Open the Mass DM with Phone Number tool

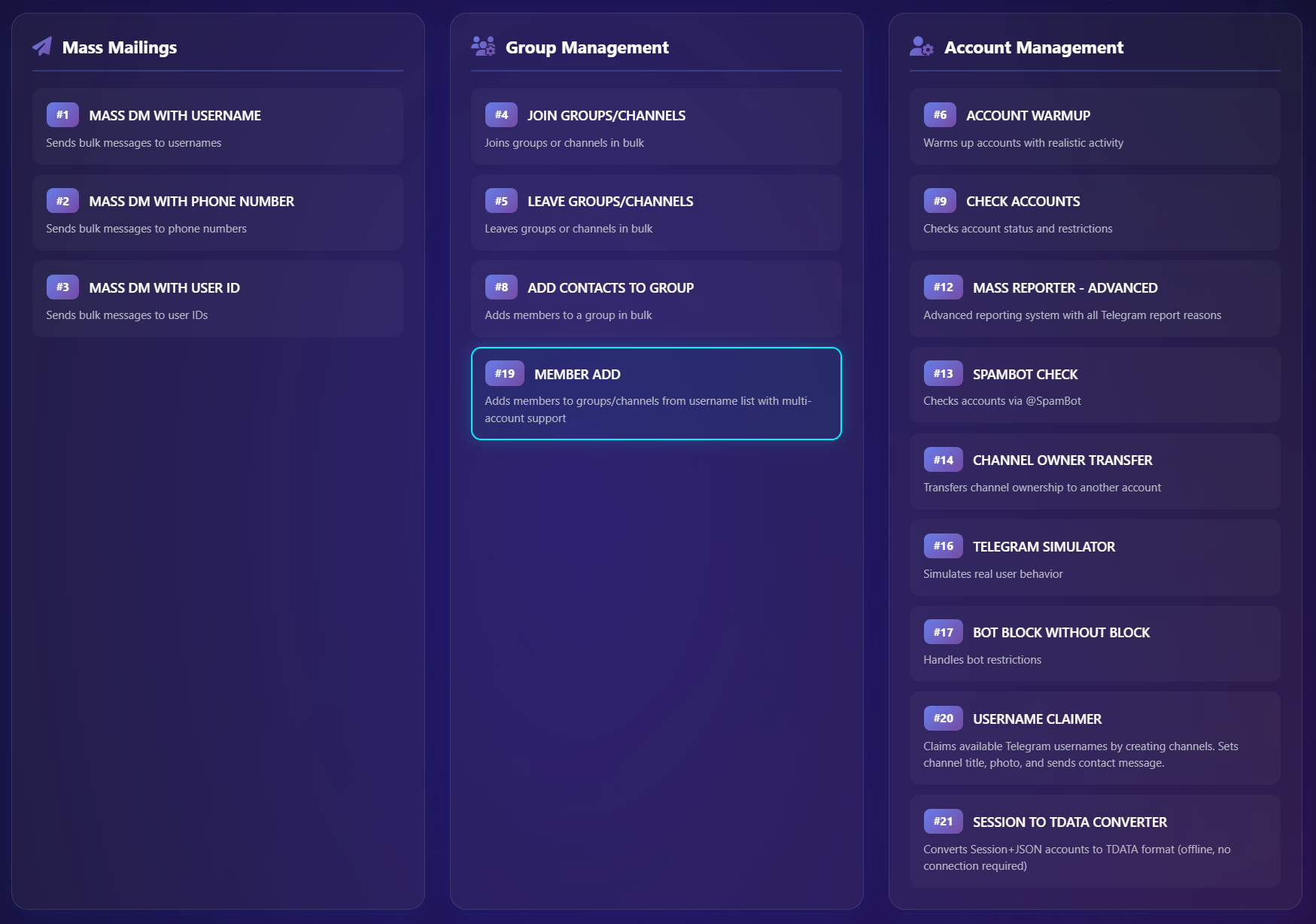pyautogui.click(x=217, y=212)
